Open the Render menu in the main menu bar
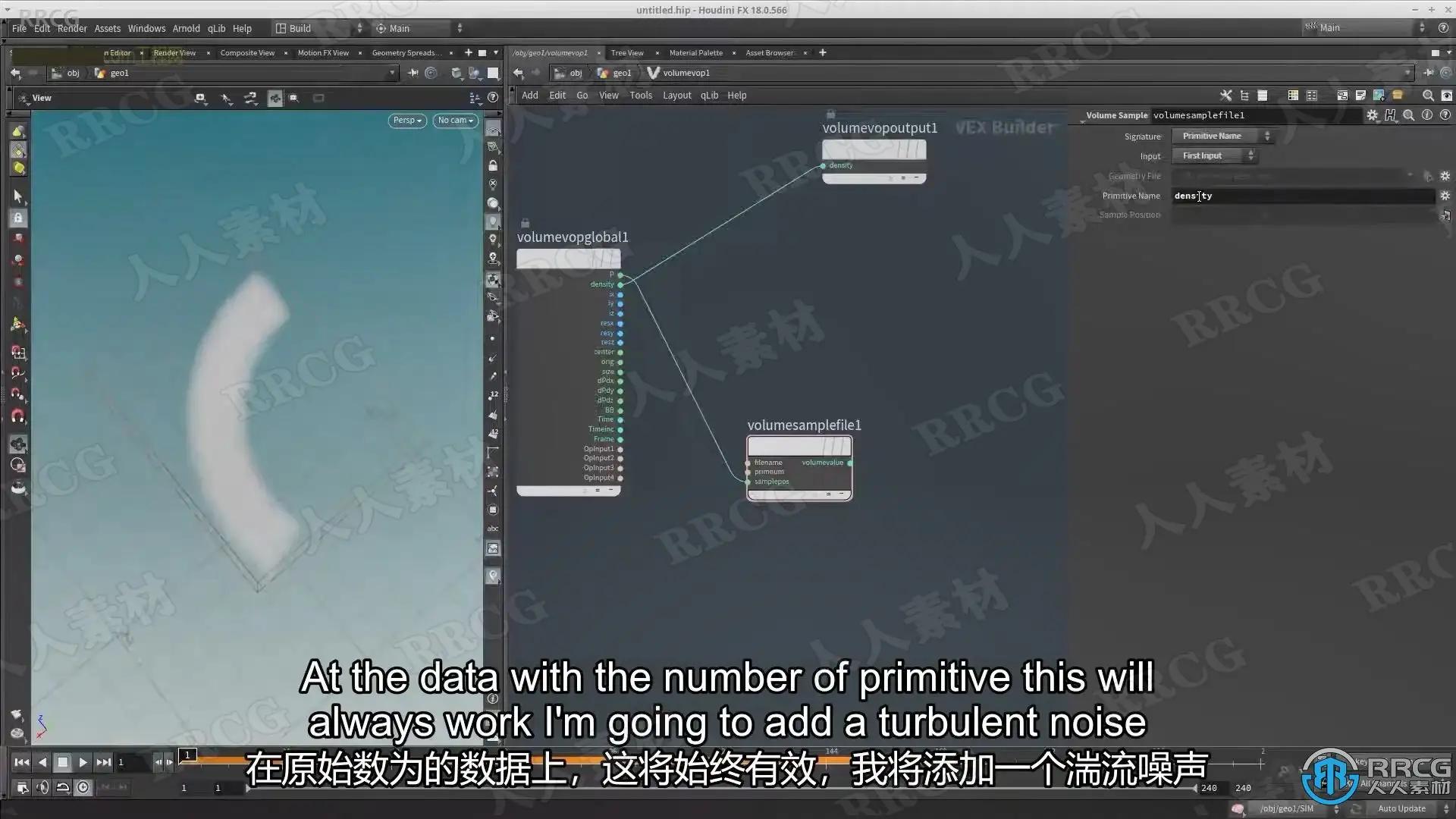Screen dimensions: 1456x819 pos(72,28)
